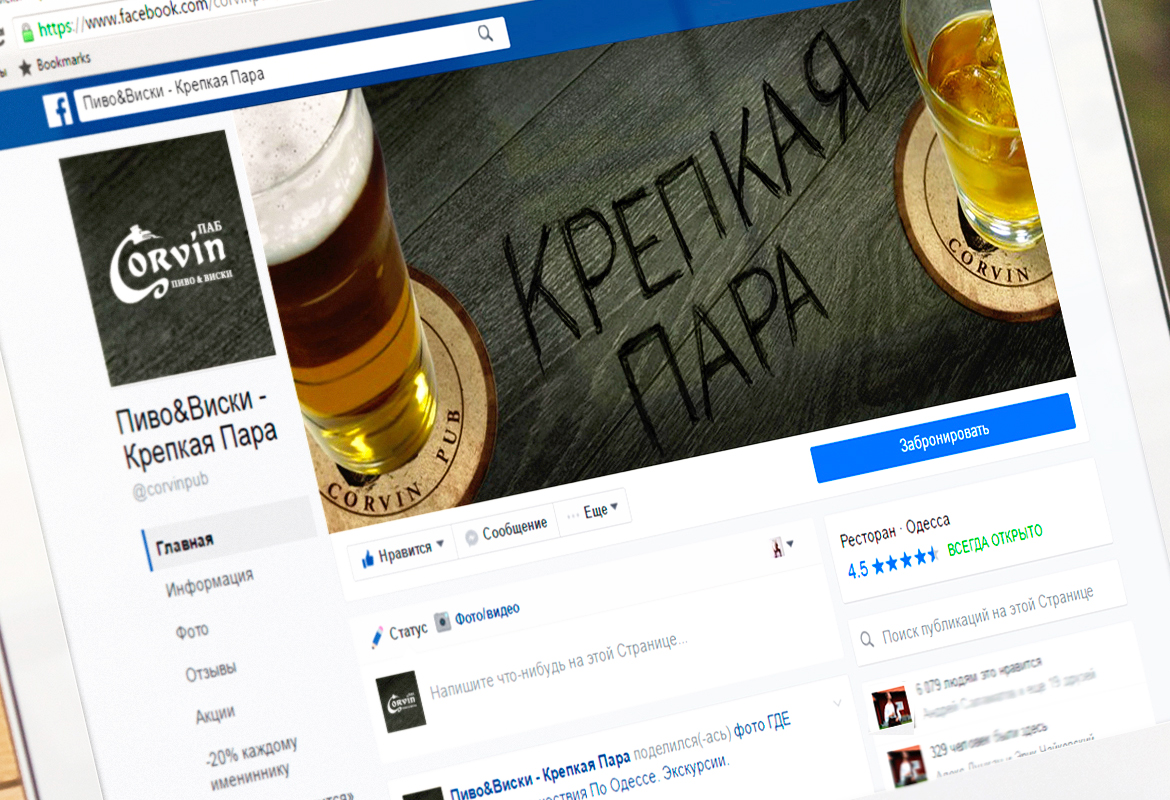Click the post options chevron arrow
The width and height of the screenshot is (1170, 800).
[x=837, y=702]
